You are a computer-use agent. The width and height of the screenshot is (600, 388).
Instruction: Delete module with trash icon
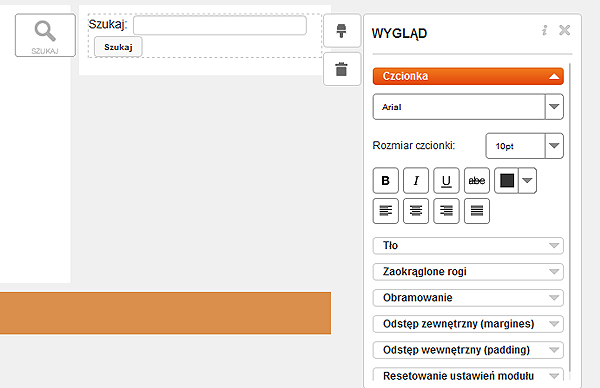[x=342, y=69]
